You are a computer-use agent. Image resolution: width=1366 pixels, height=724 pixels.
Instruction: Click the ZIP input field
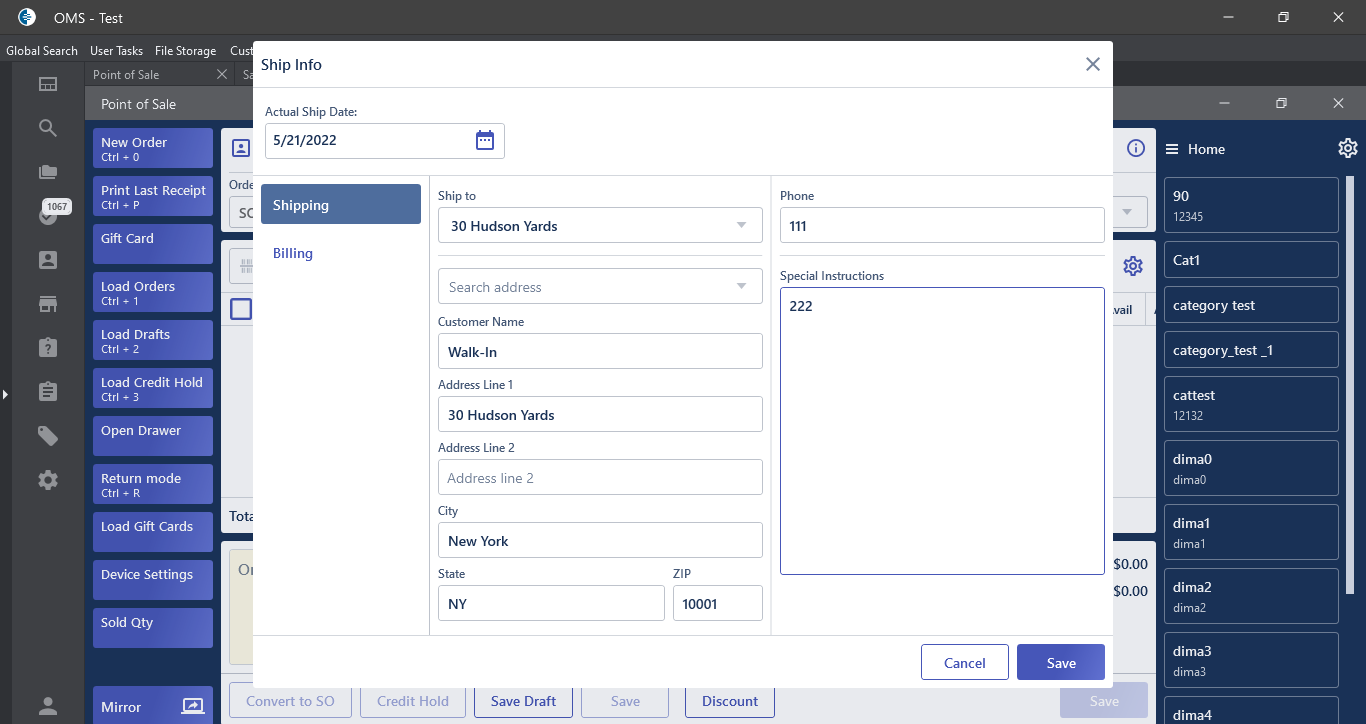[718, 604]
